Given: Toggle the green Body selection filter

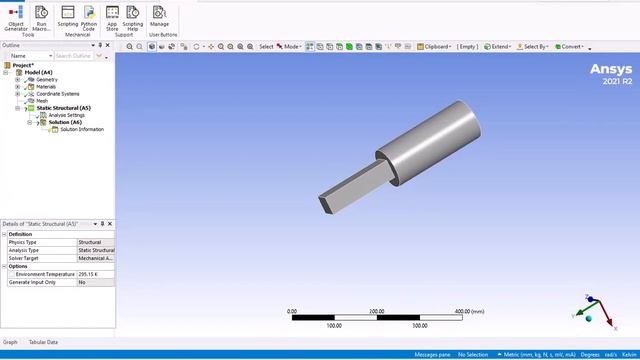Looking at the screenshot, I should [349, 47].
